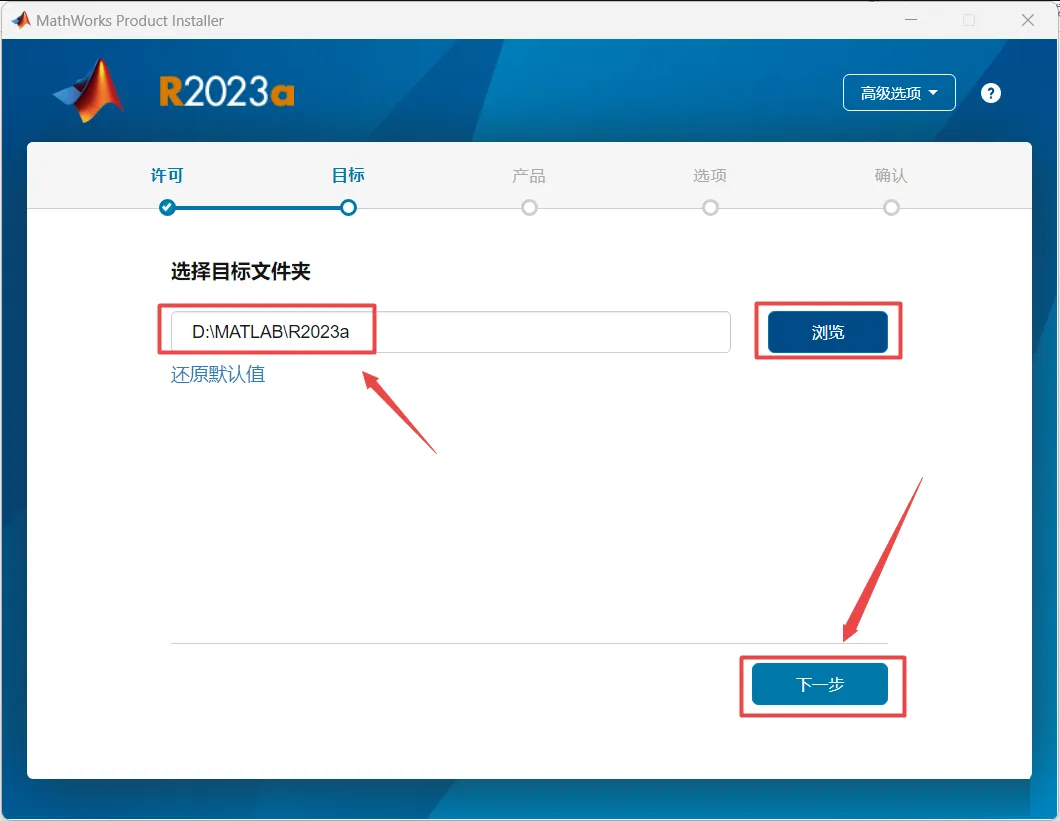Go to the 许可 step

(x=167, y=176)
